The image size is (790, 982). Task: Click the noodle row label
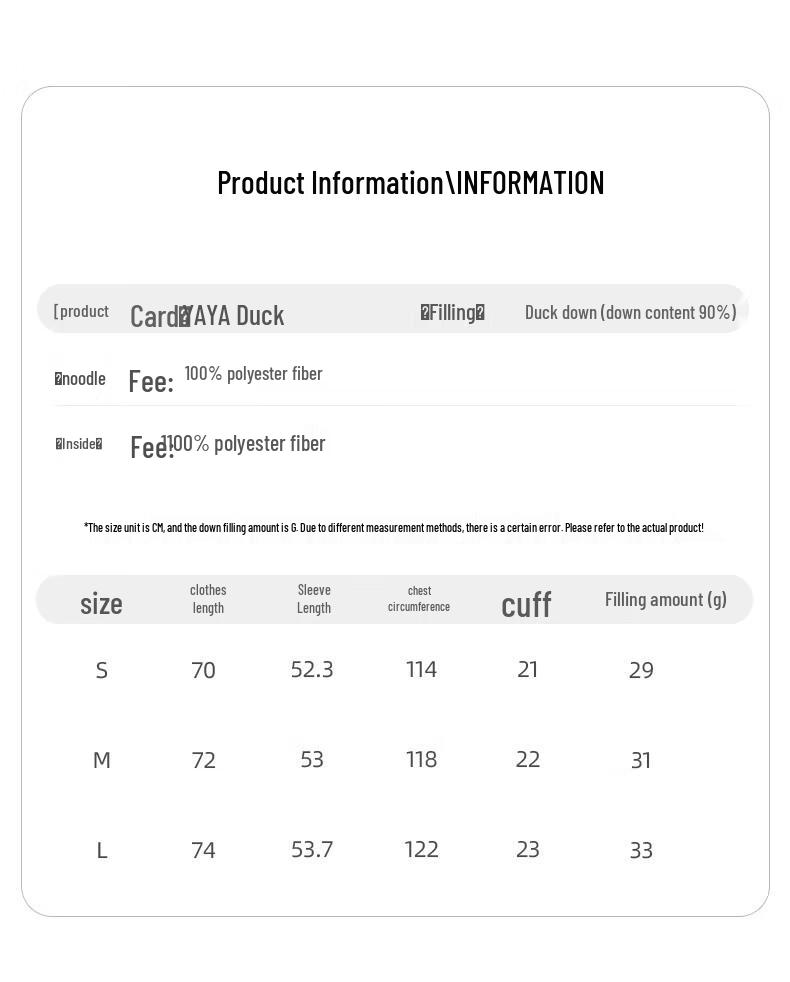[80, 379]
